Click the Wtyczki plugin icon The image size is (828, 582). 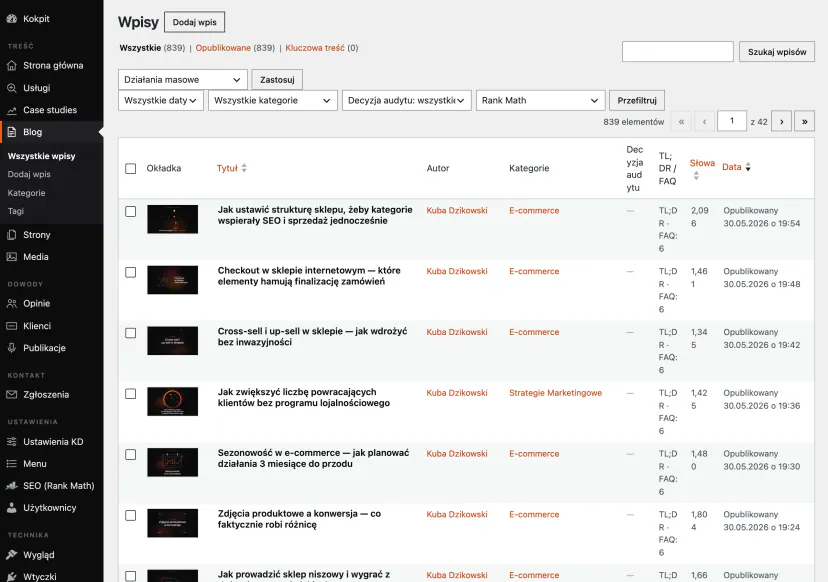(x=12, y=577)
